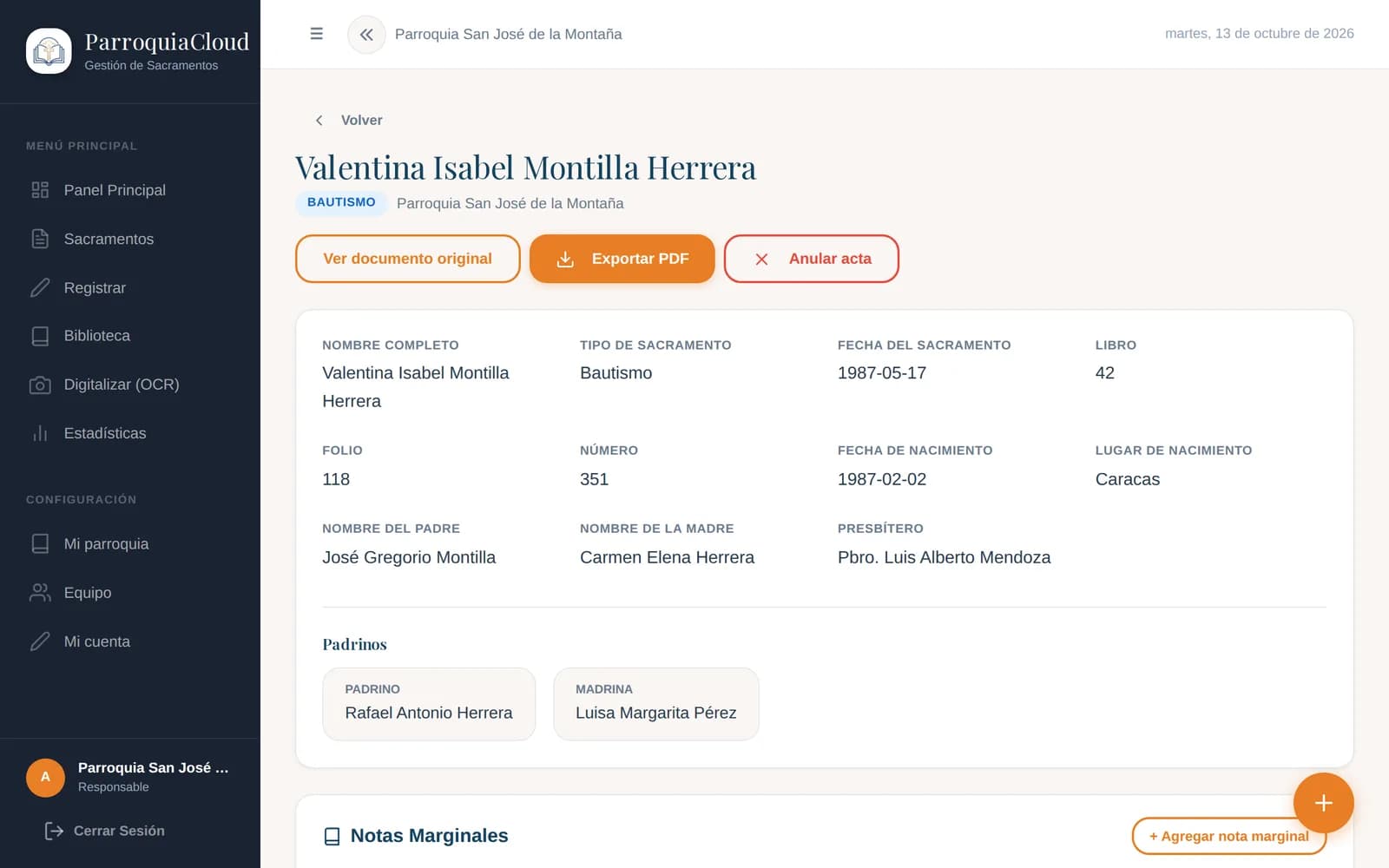Select Biblioteca menu entry

click(130, 336)
